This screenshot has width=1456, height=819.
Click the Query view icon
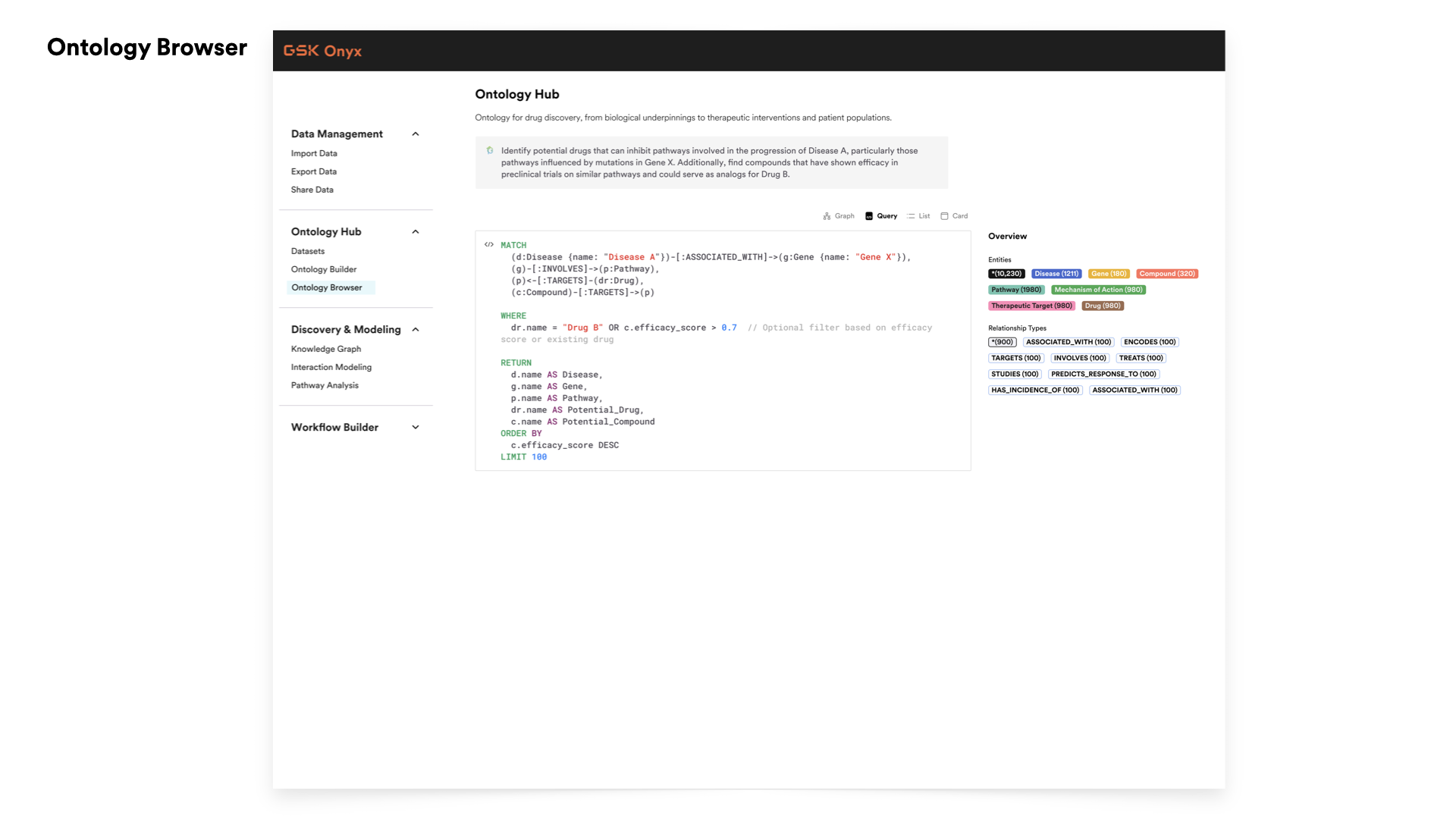[869, 216]
